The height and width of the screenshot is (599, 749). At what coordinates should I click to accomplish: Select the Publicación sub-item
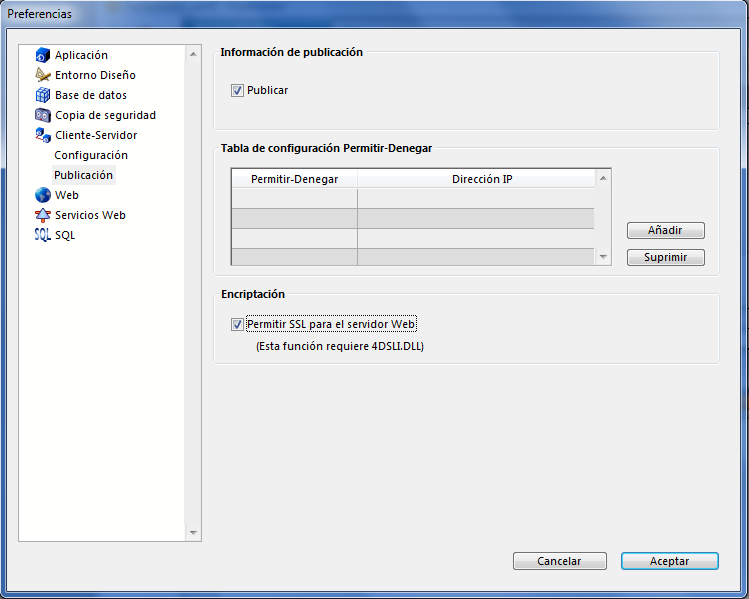click(x=84, y=175)
